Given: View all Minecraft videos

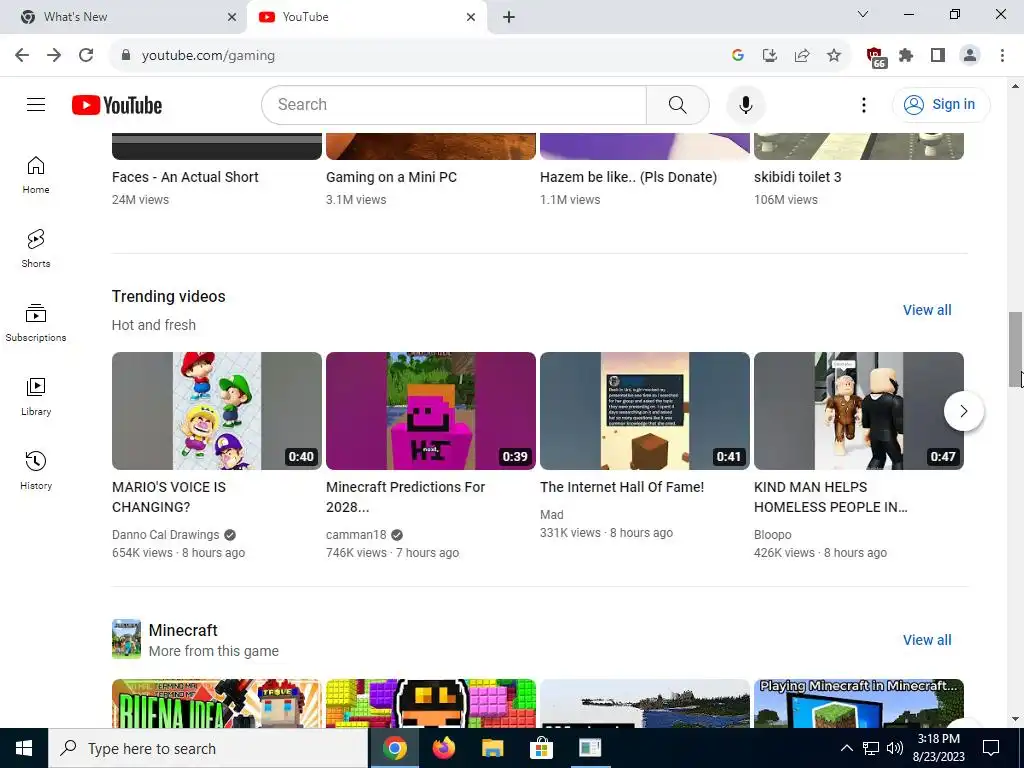Looking at the screenshot, I should click(x=927, y=640).
